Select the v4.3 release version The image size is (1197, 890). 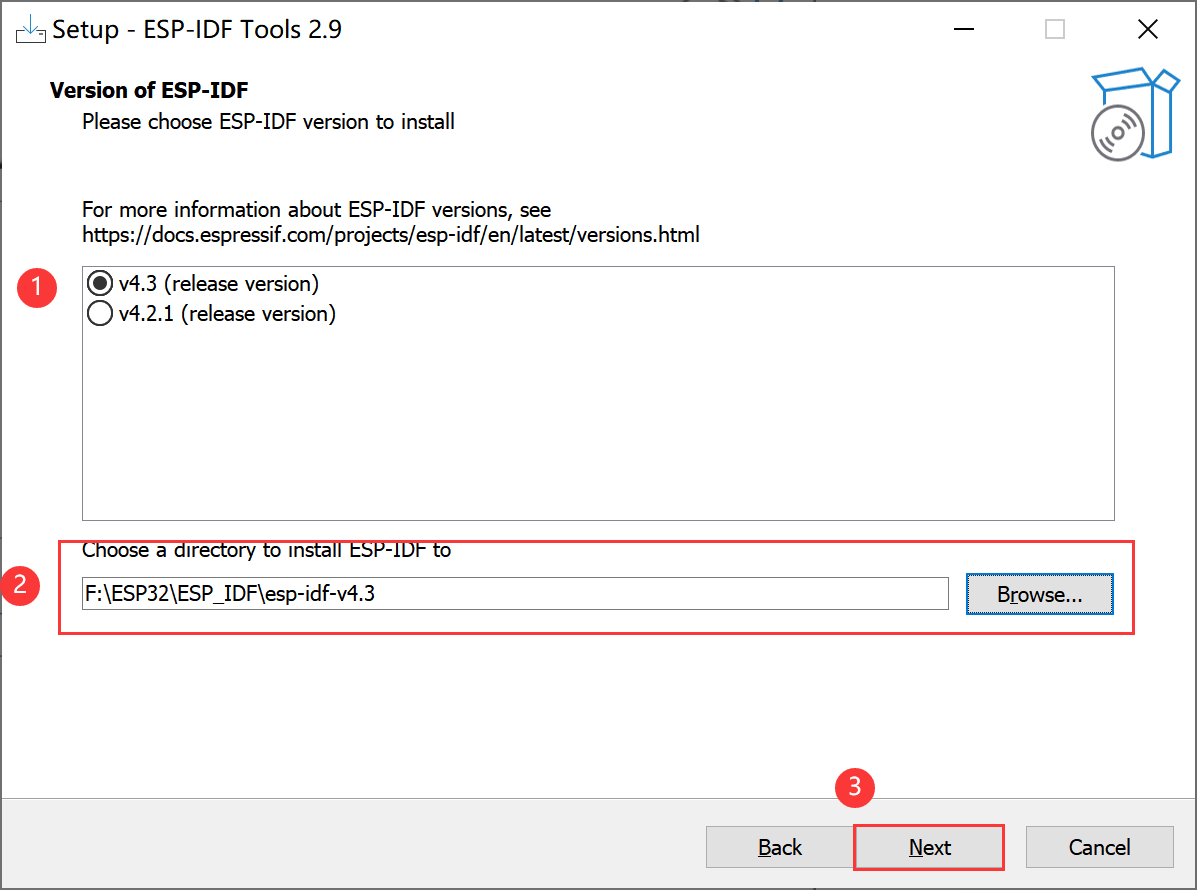tap(99, 283)
